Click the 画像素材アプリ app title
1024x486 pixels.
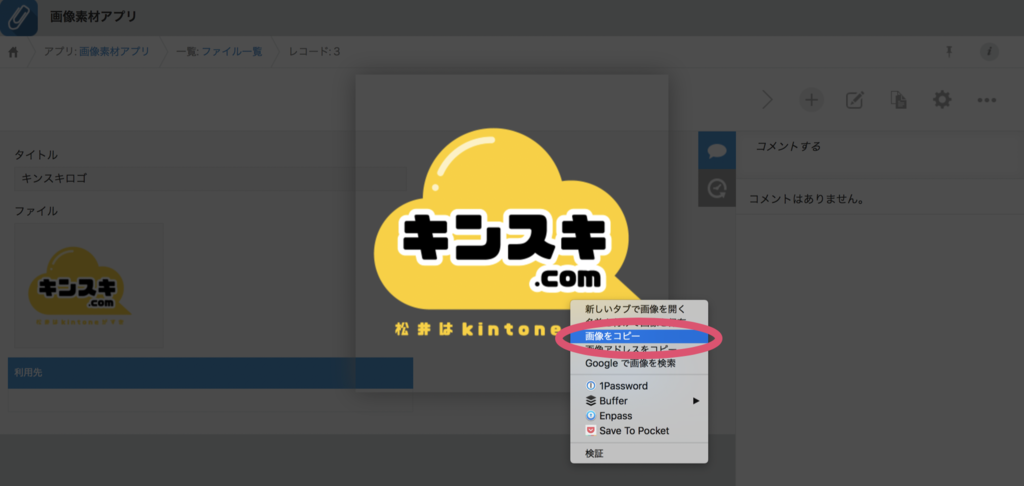pyautogui.click(x=93, y=17)
